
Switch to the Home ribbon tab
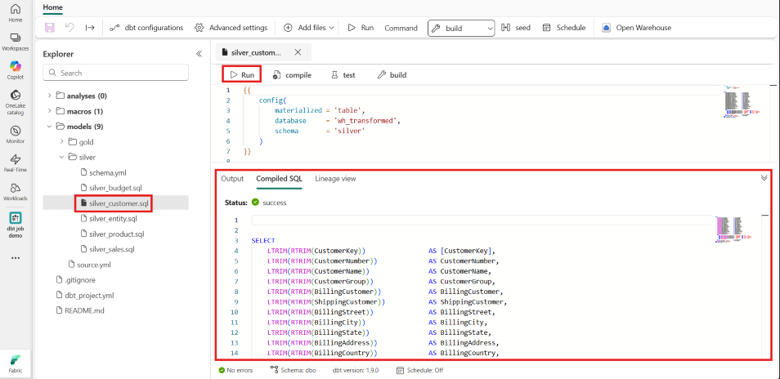[x=53, y=8]
